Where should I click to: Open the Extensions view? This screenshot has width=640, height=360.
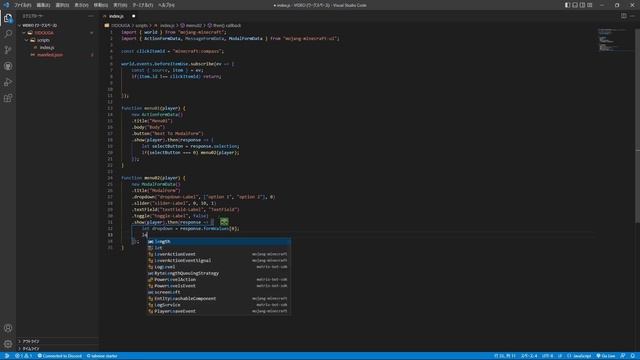pyautogui.click(x=8, y=98)
